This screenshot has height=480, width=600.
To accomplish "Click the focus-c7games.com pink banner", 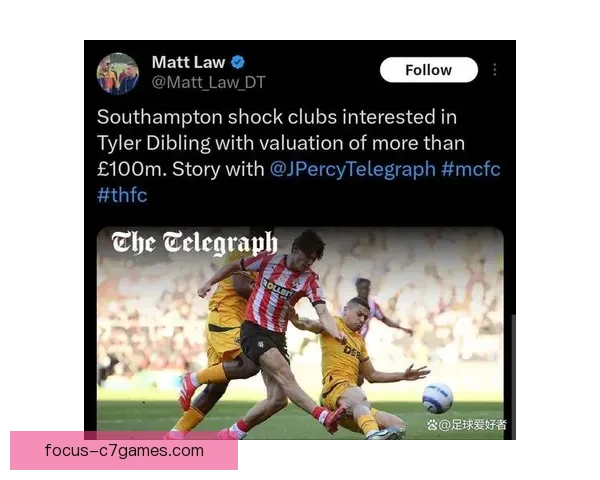I will (x=124, y=451).
